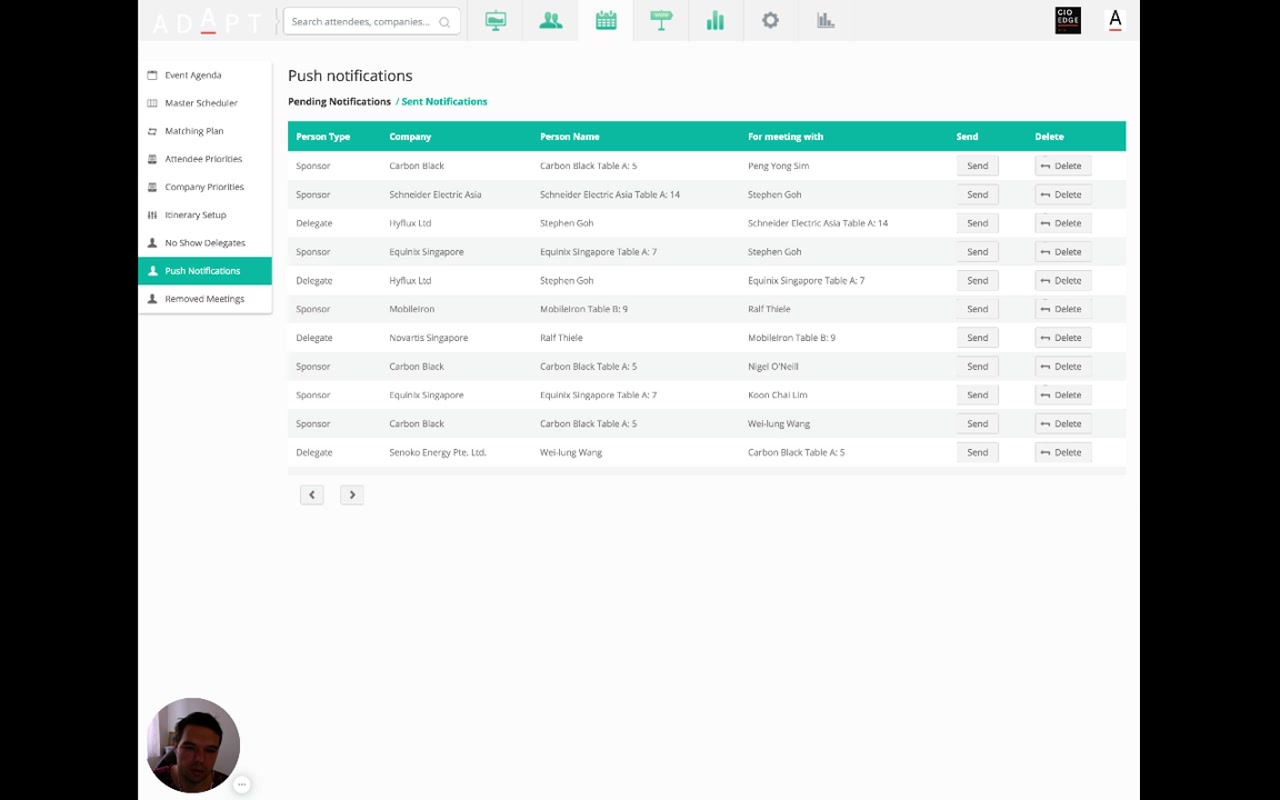Screen dimensions: 1280x800
Task: Open No Show Delegates in sidebar
Action: coord(205,243)
